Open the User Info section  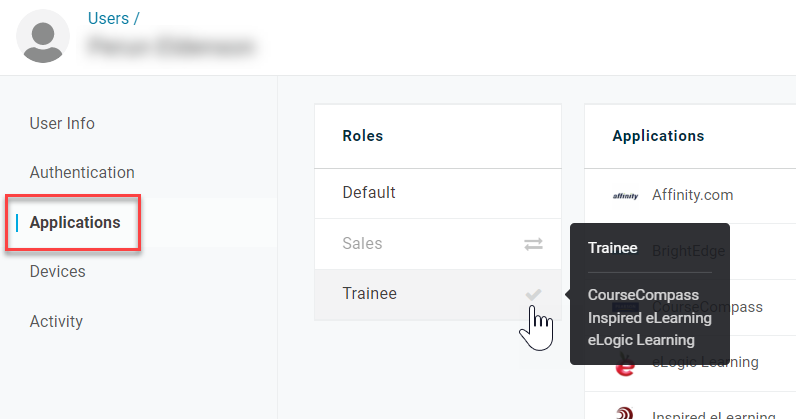pos(62,123)
